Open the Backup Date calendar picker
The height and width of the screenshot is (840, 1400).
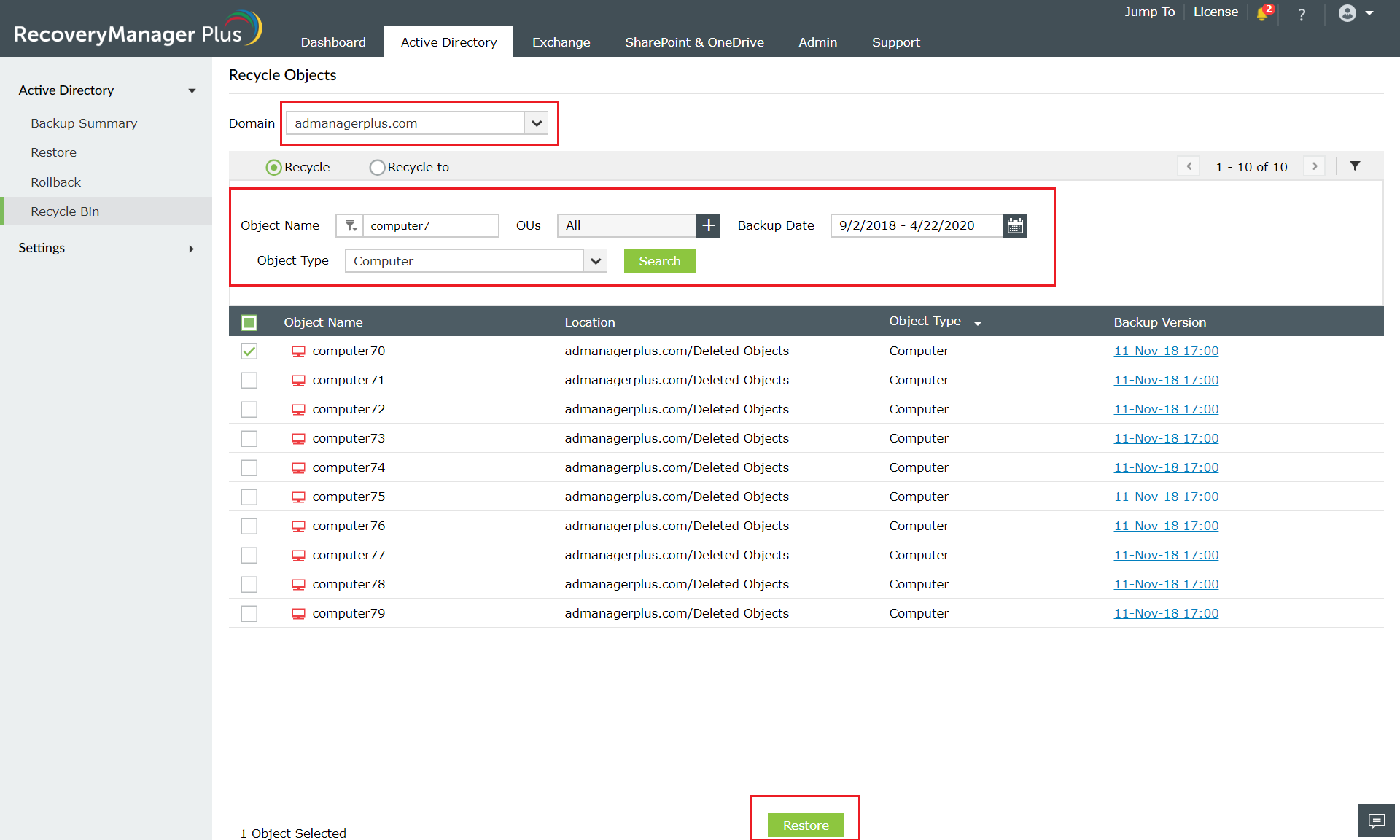(x=1015, y=225)
